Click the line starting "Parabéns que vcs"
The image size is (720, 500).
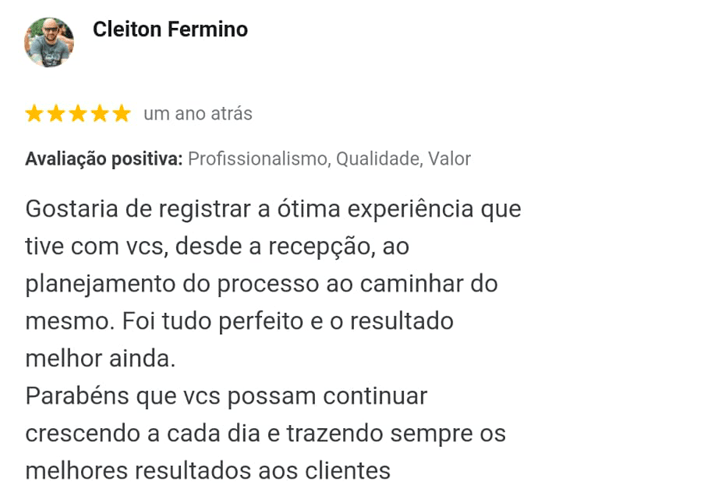[x=226, y=396]
